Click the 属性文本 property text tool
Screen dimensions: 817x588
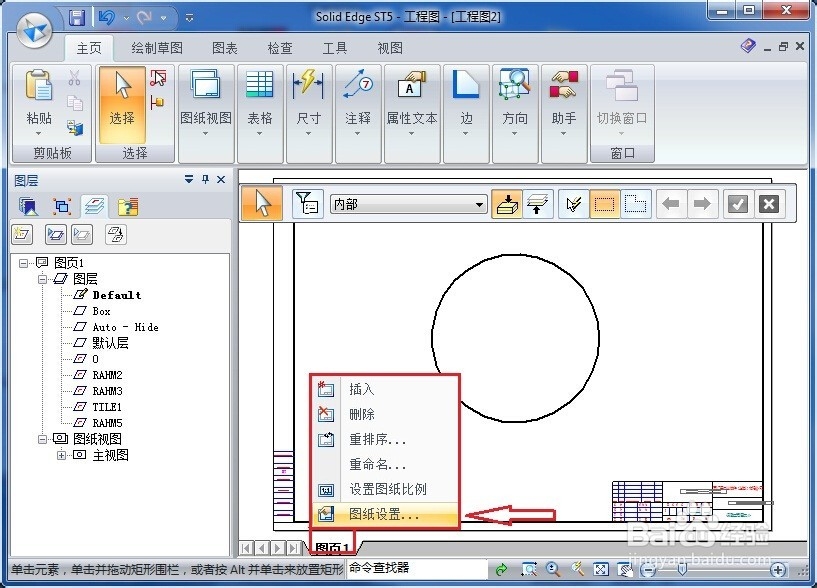412,105
